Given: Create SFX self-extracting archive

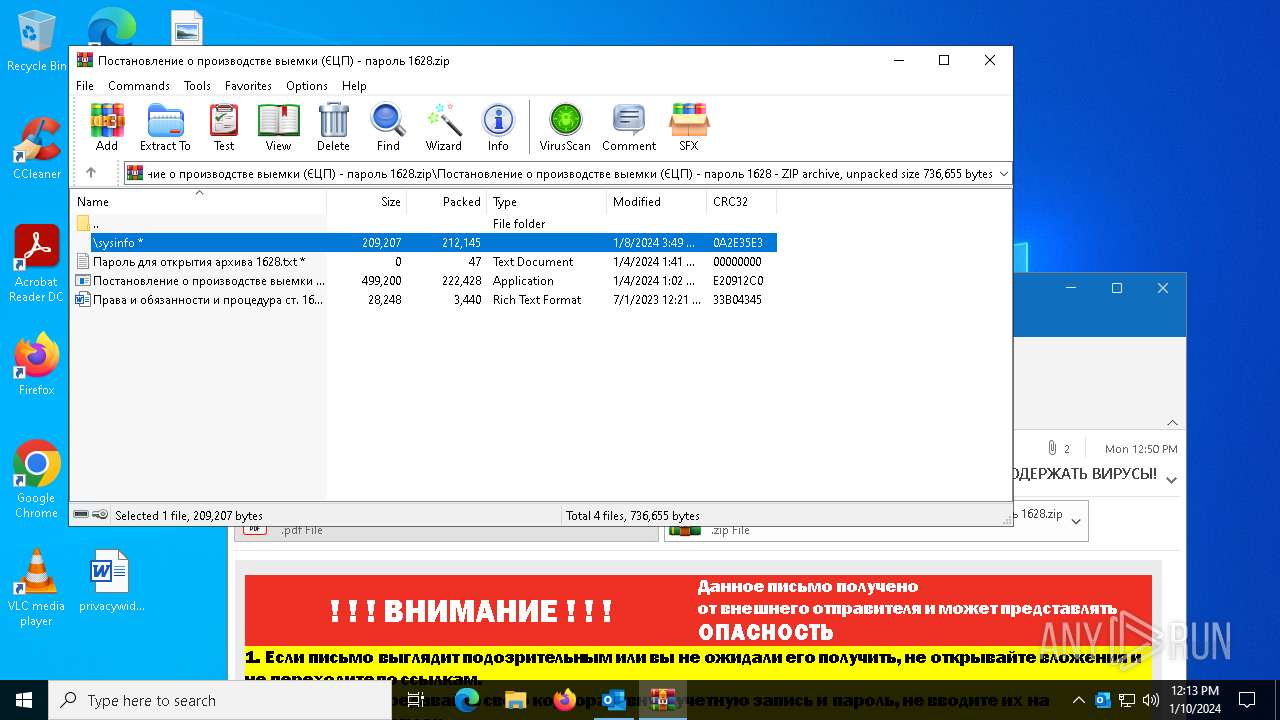Looking at the screenshot, I should pyautogui.click(x=689, y=127).
